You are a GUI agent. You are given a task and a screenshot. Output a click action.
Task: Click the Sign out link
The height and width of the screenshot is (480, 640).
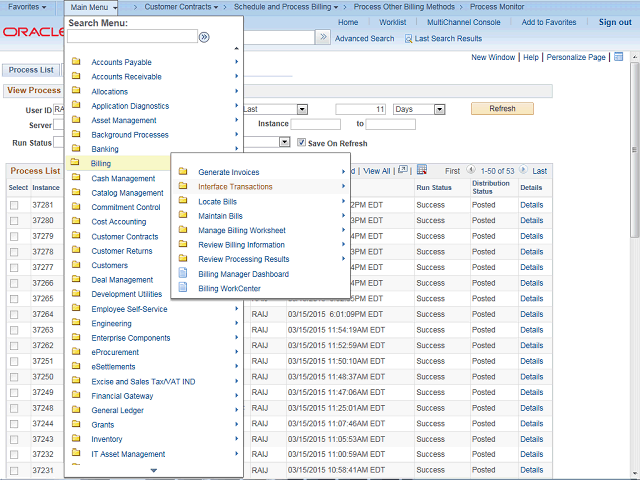614,22
